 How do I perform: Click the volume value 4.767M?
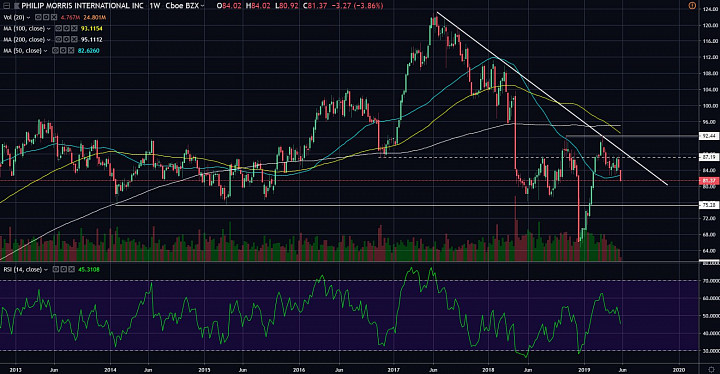pyautogui.click(x=71, y=17)
